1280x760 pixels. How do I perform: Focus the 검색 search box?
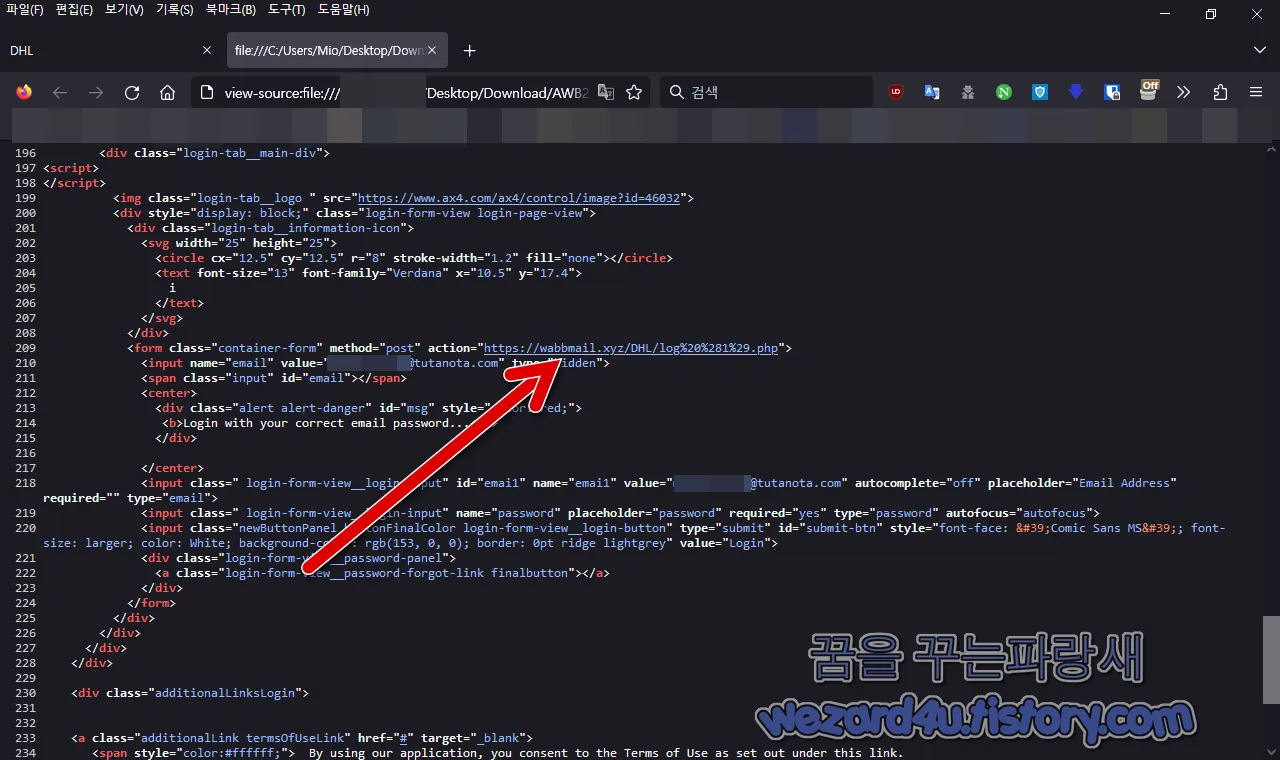point(766,92)
